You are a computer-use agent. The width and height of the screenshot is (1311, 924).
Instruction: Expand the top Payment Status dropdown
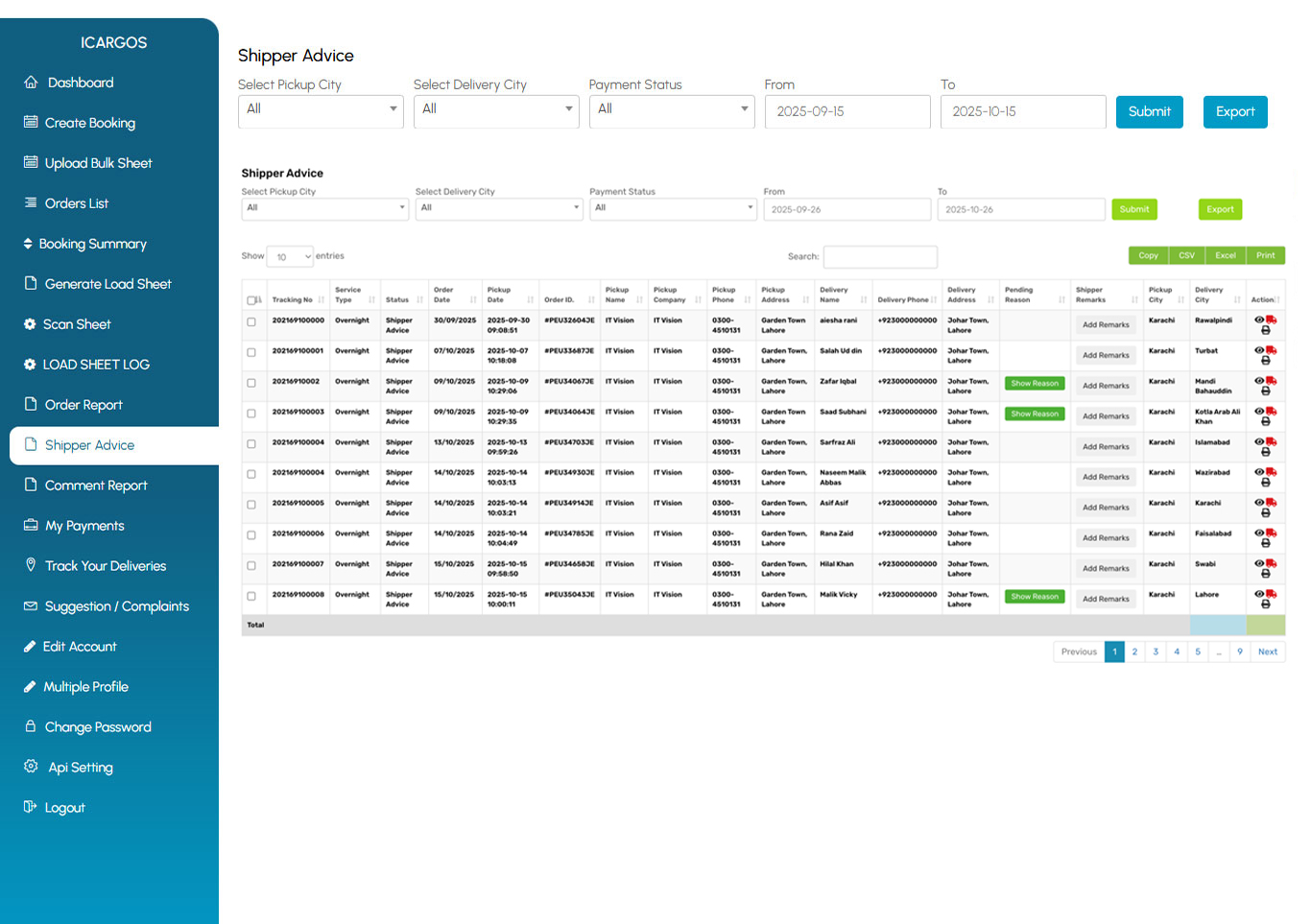pyautogui.click(x=671, y=110)
